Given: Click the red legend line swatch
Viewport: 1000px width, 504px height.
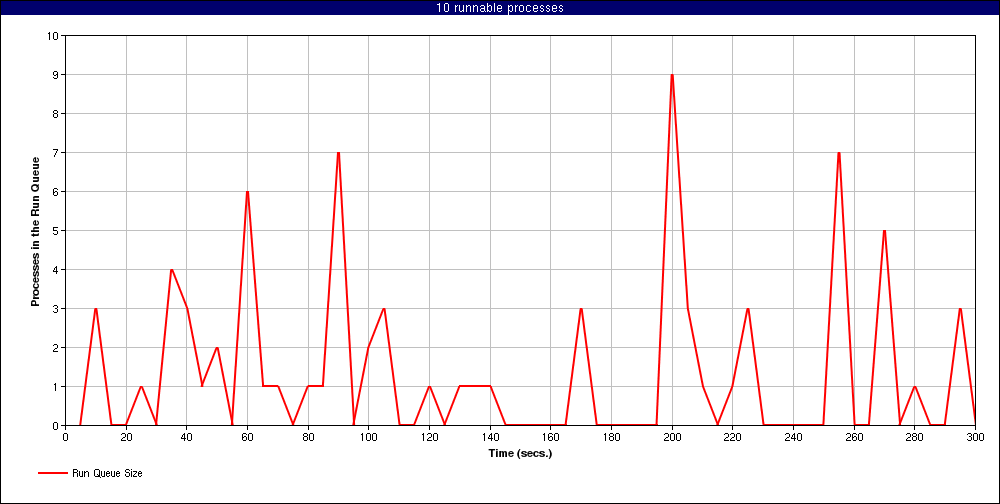Looking at the screenshot, I should pyautogui.click(x=52, y=473).
